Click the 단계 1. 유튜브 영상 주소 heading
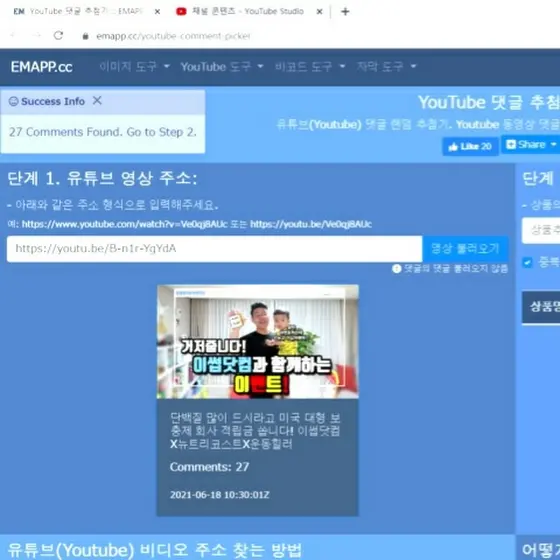The height and width of the screenshot is (560, 560). [102, 178]
